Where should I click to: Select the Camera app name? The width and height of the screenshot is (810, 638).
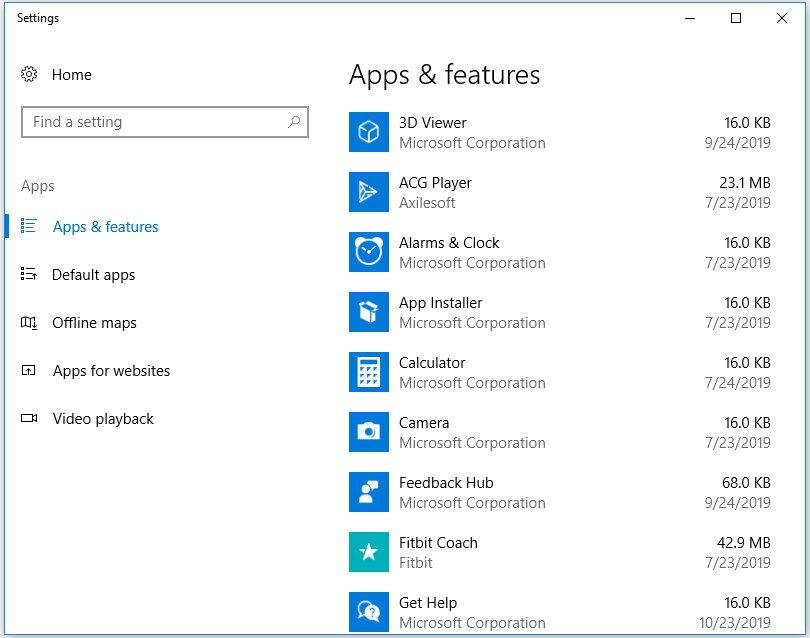424,423
